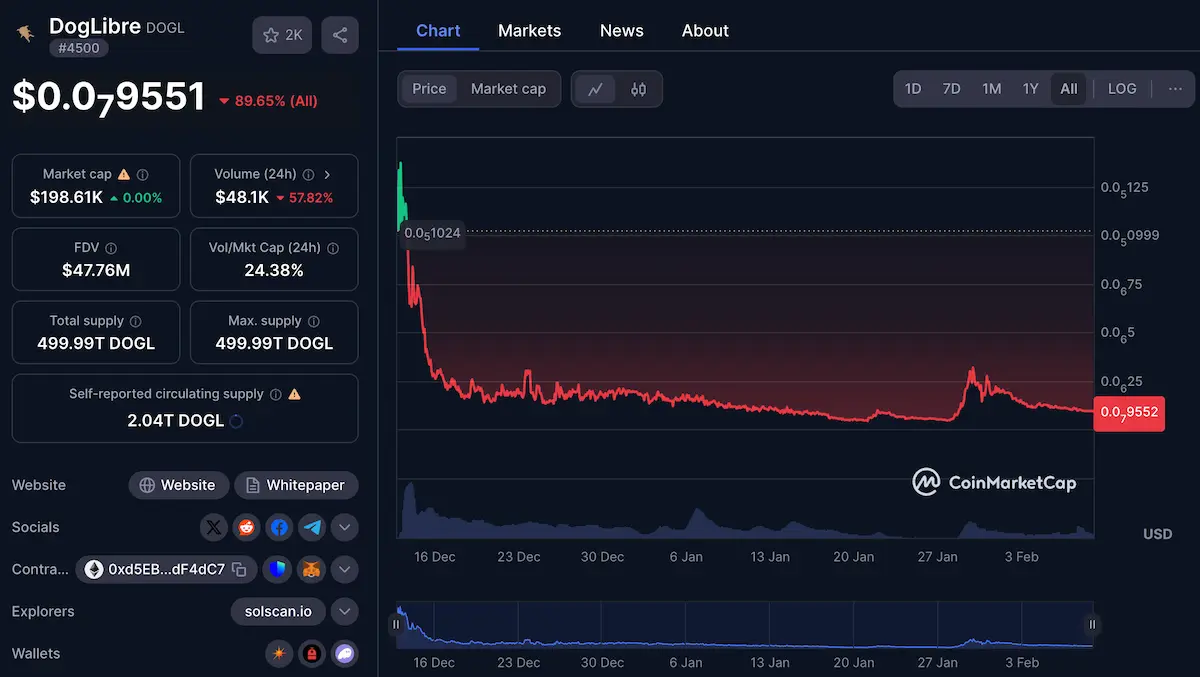Expand Volume (24h) details arrow
The image size is (1200, 677).
[x=327, y=174]
